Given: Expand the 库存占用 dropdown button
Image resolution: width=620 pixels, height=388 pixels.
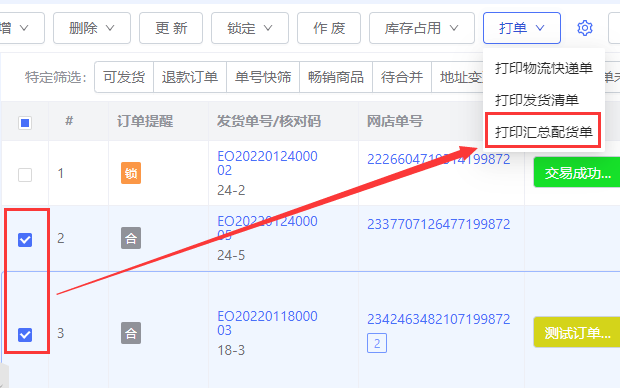Looking at the screenshot, I should pos(422,28).
